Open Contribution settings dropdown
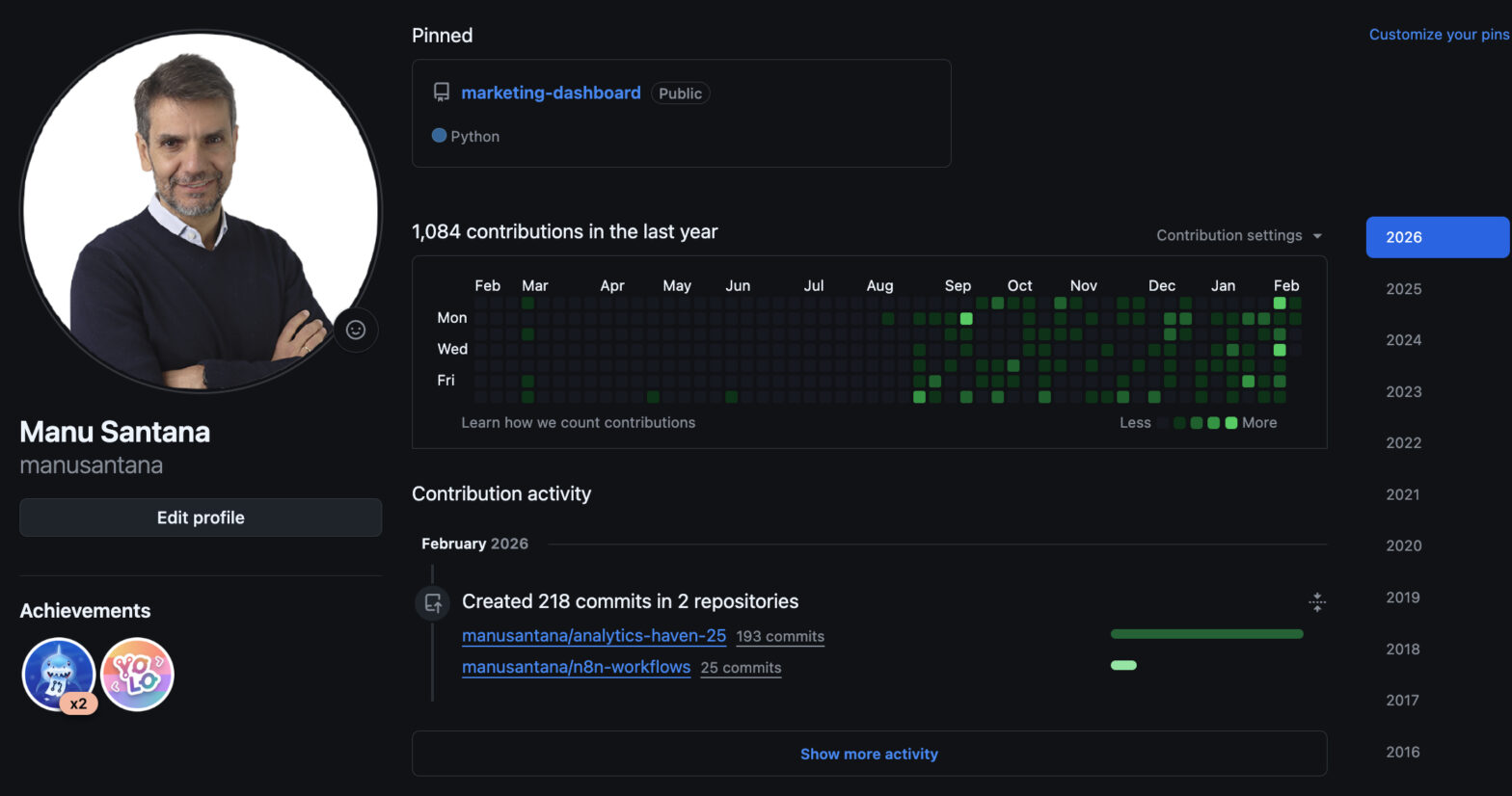The height and width of the screenshot is (796, 1512). coord(1239,235)
